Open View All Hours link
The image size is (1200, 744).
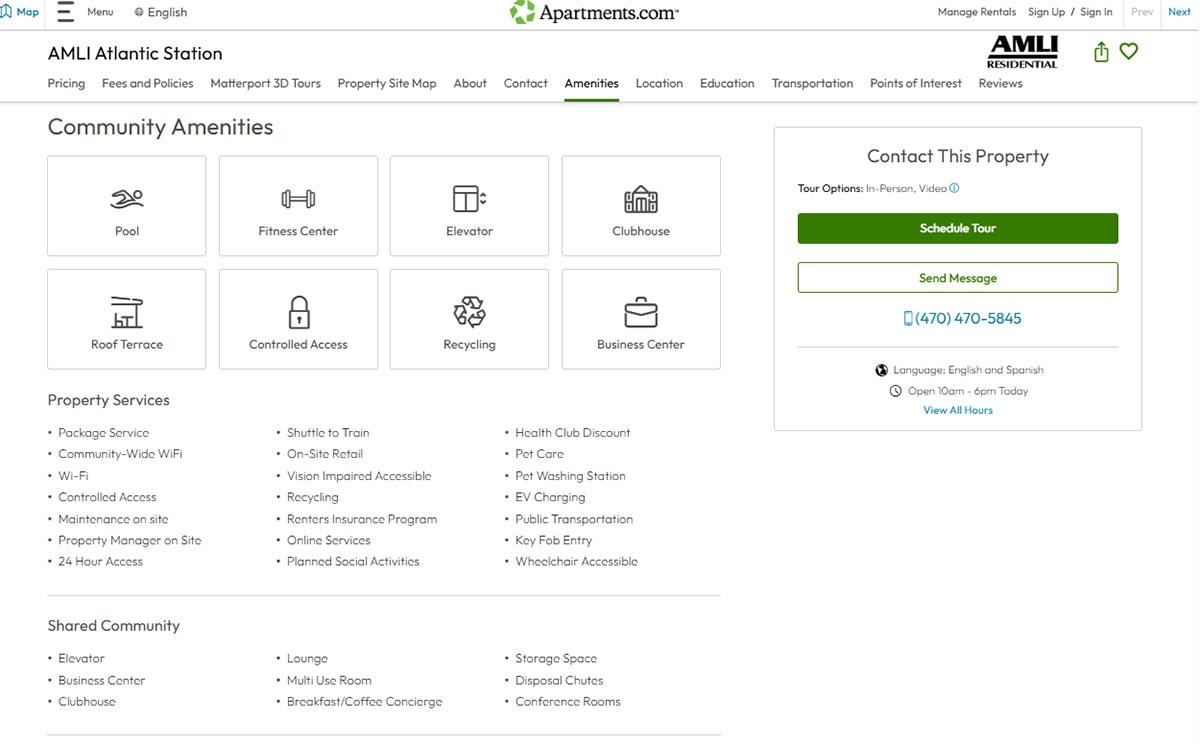(x=958, y=410)
